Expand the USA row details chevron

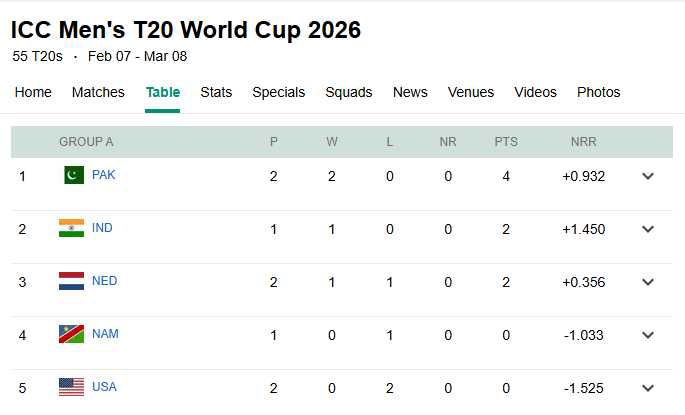pyautogui.click(x=648, y=388)
